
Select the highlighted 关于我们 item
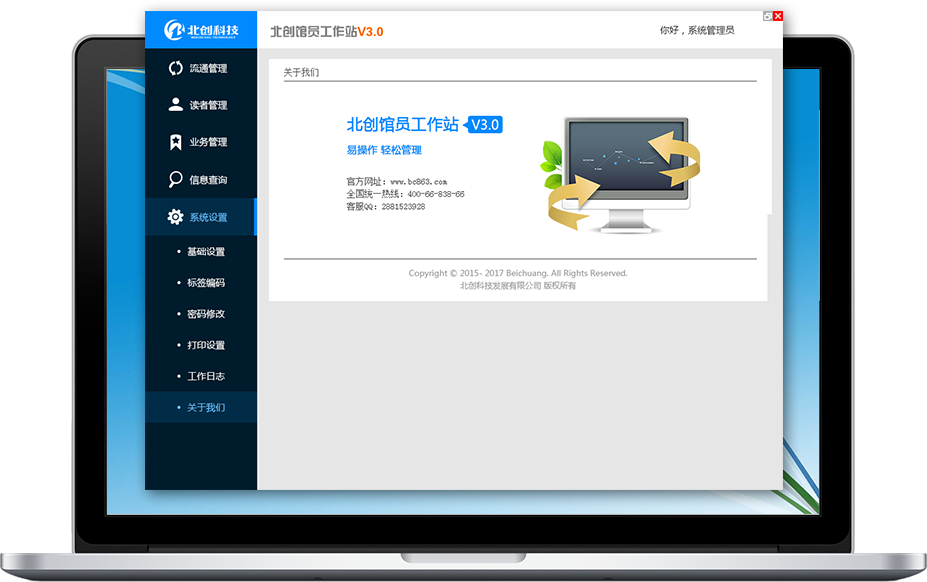pyautogui.click(x=206, y=407)
